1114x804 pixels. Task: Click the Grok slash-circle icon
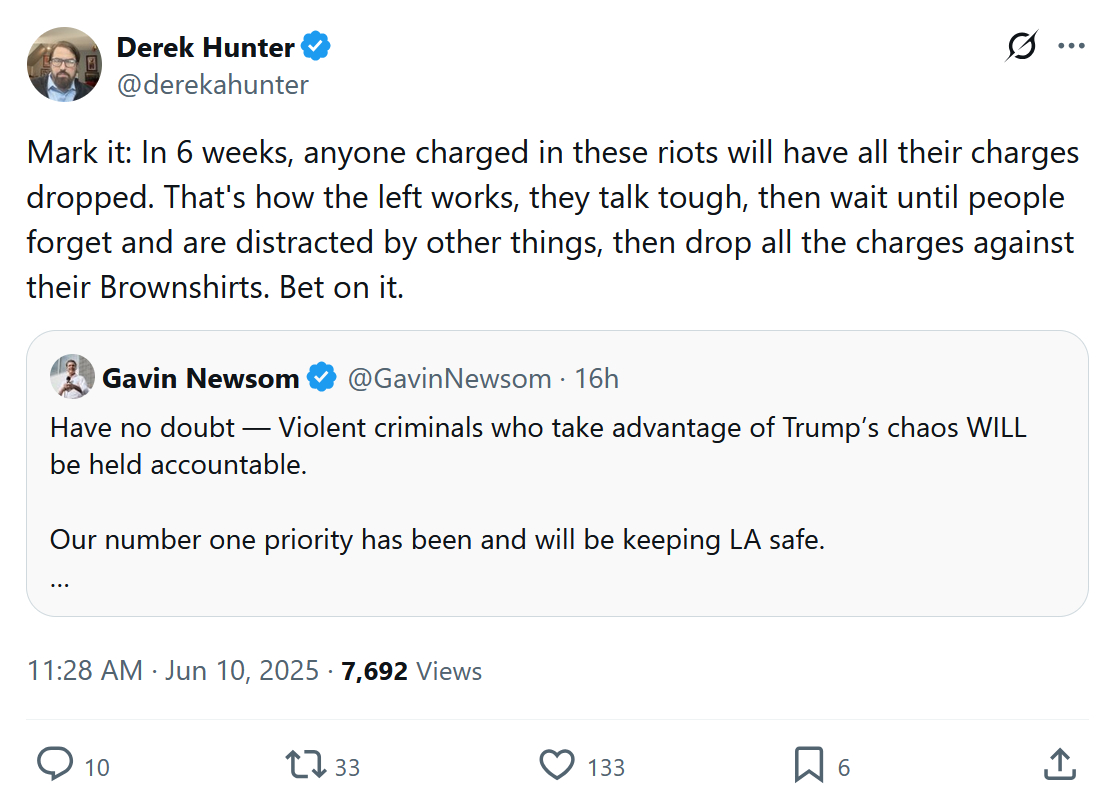click(x=1021, y=47)
